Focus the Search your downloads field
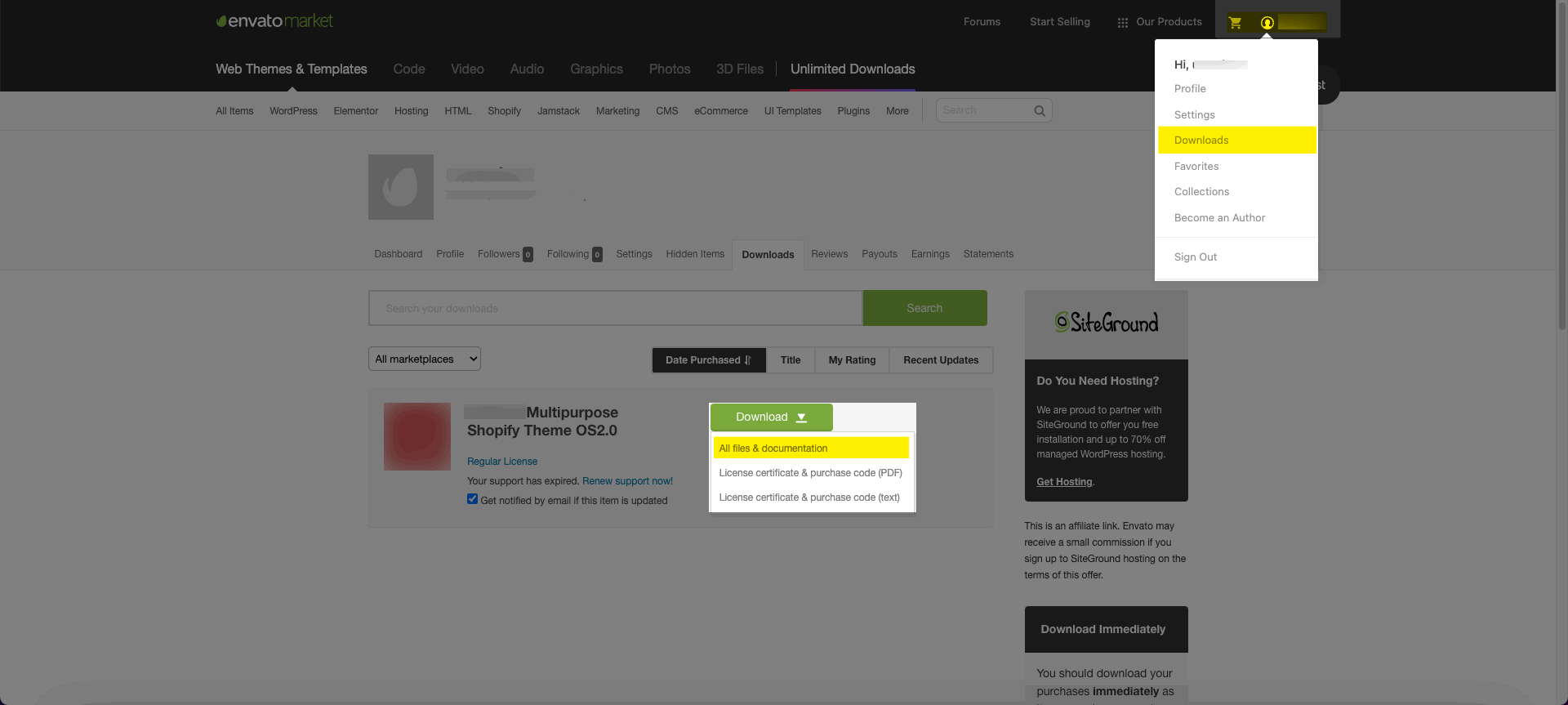 pos(615,308)
